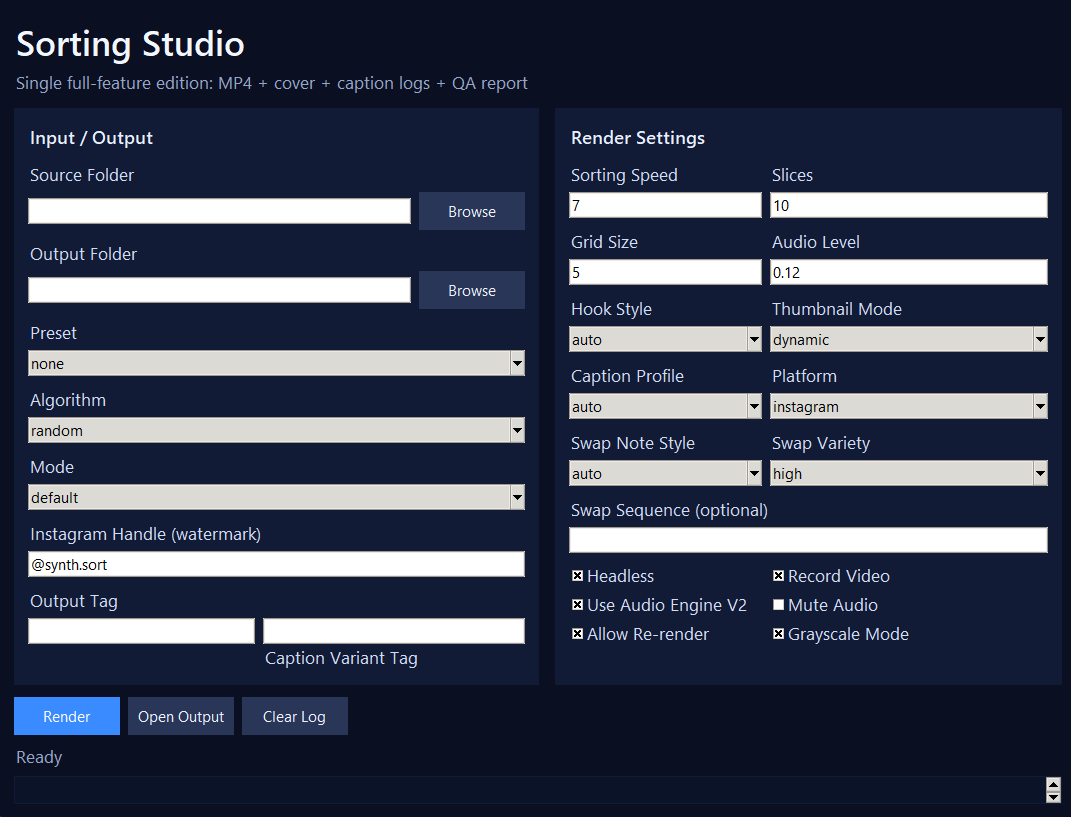Click the Swap Sequence input field
The height and width of the screenshot is (817, 1071).
tap(808, 540)
